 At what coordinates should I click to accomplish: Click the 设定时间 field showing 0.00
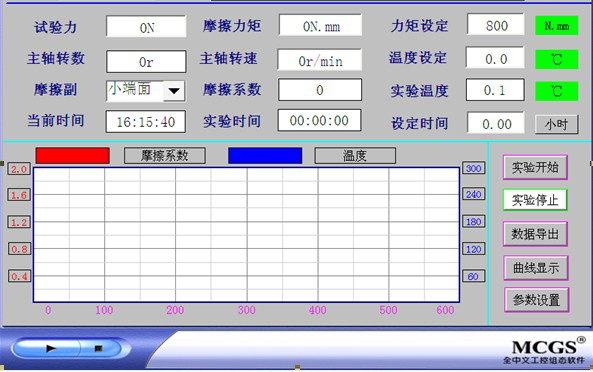pos(496,123)
